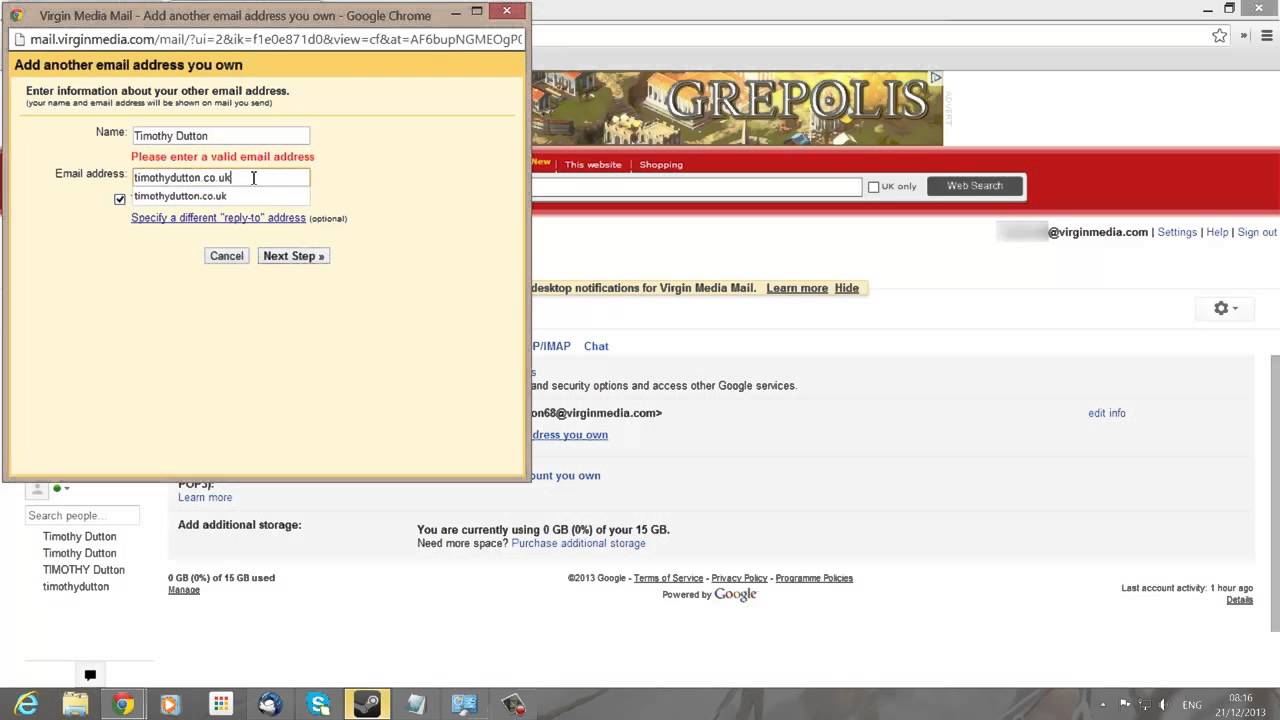Open File Explorer folder icon in taskbar
Image resolution: width=1280 pixels, height=720 pixels.
click(x=75, y=704)
